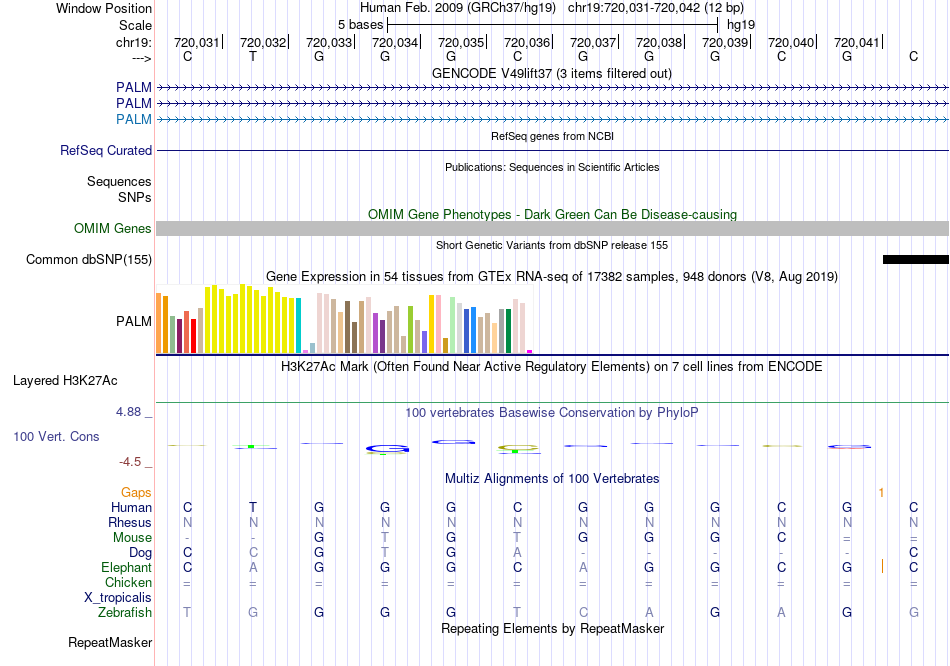Screen dimensions: 950x666
Task: Click the Rhesus alignment row label
Action: 130,522
